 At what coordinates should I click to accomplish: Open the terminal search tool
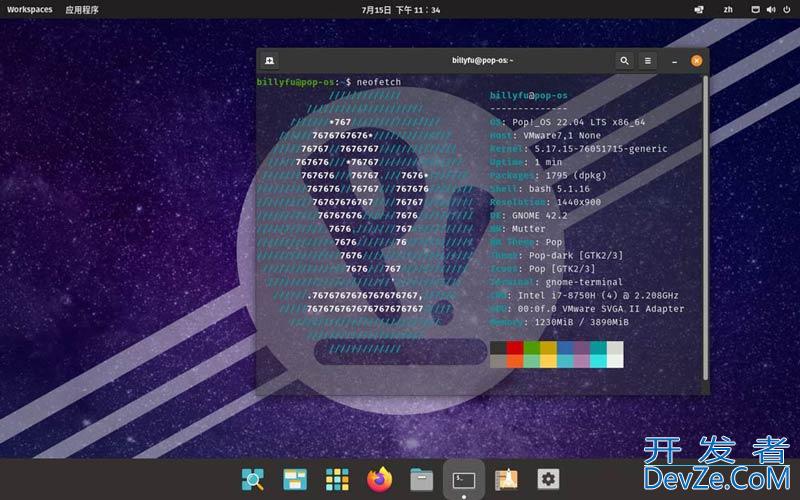[x=624, y=61]
